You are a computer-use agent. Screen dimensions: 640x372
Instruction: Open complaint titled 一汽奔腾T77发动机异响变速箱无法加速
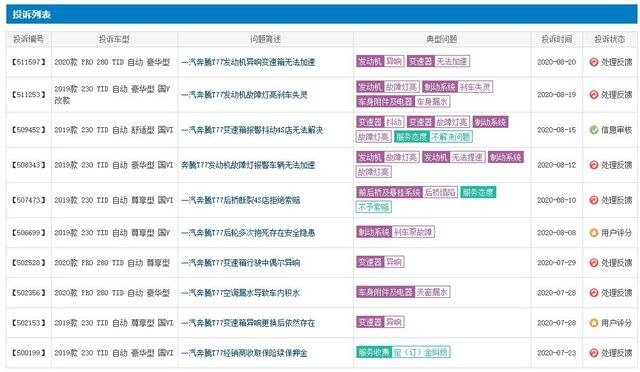tap(248, 62)
